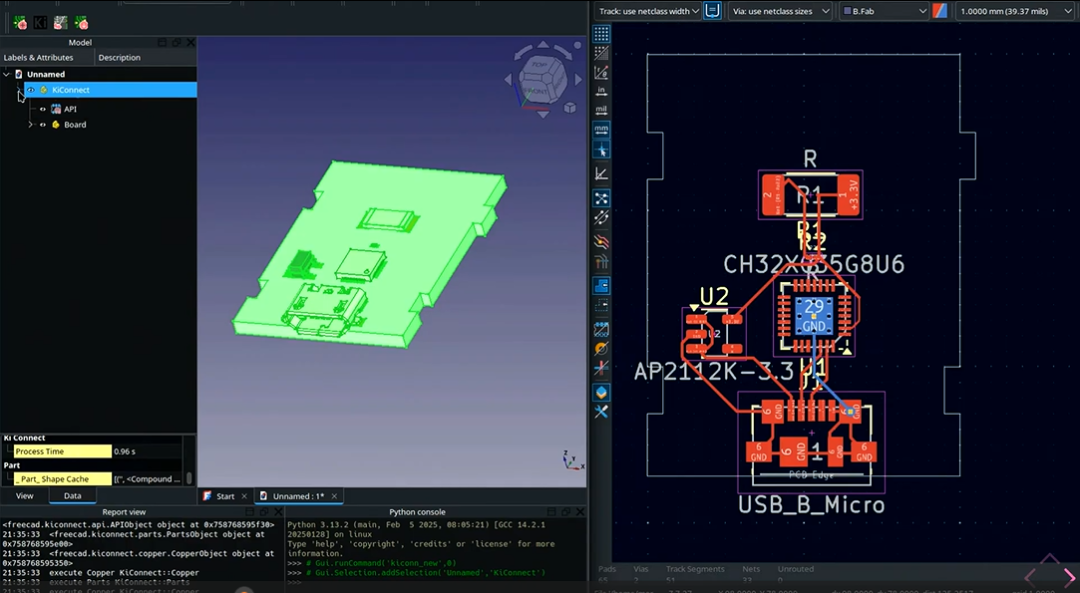Select the Board tree item
This screenshot has width=1080, height=593.
[75, 125]
